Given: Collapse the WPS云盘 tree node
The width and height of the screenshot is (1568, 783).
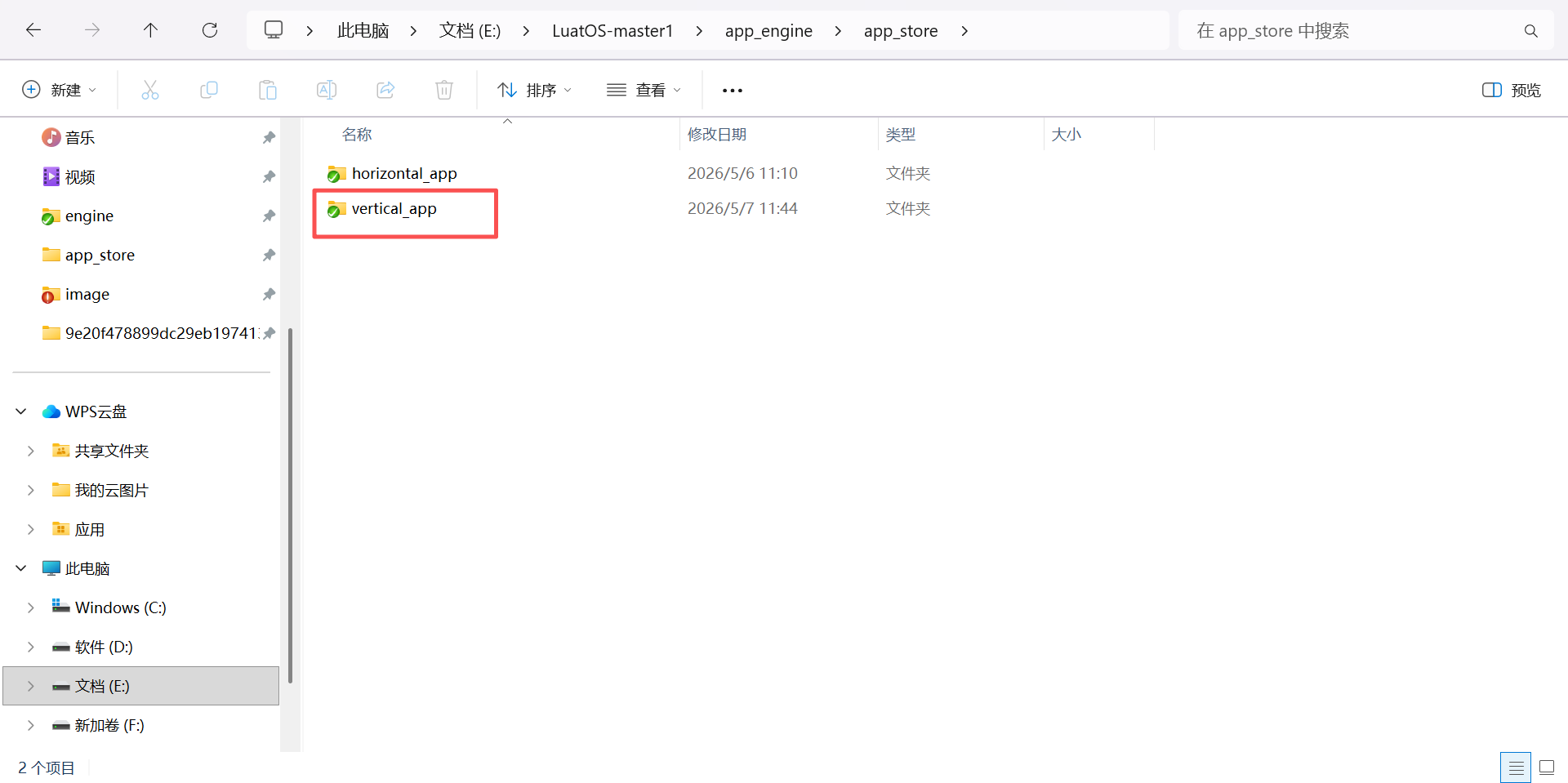Looking at the screenshot, I should tap(21, 412).
